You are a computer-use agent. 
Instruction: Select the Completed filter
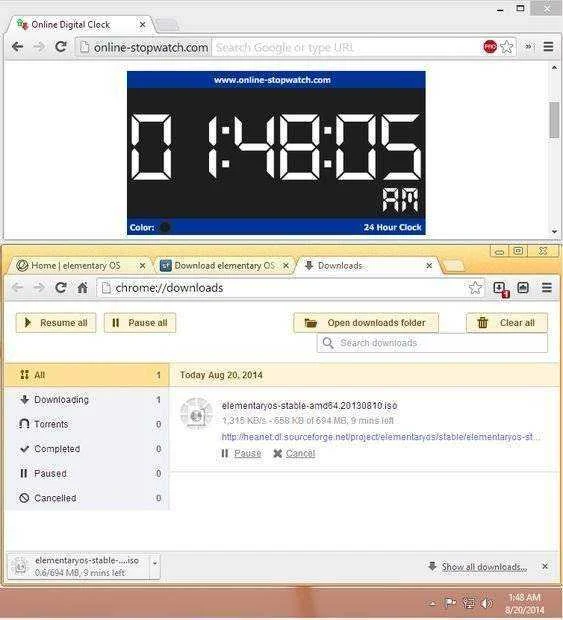click(x=87, y=449)
